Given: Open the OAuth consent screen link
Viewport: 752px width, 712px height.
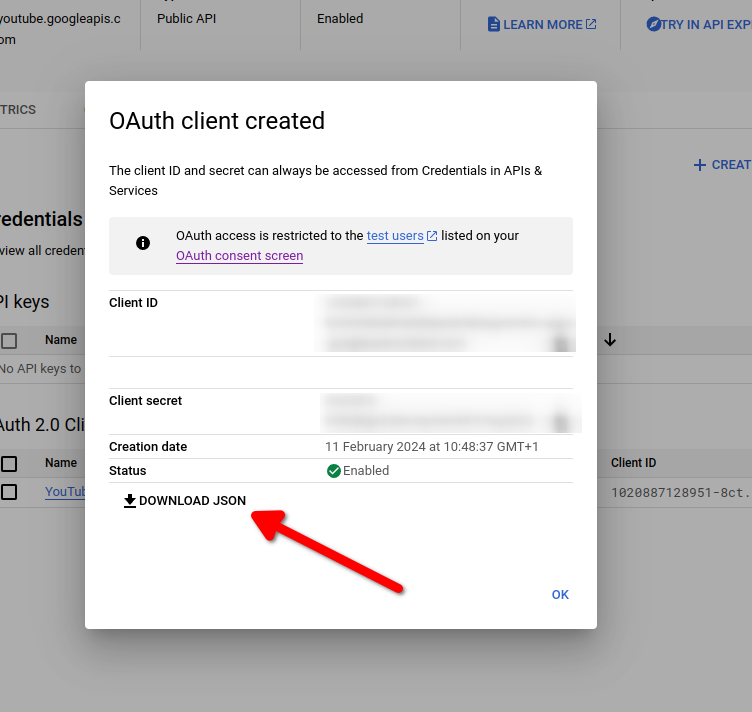Looking at the screenshot, I should click(239, 256).
